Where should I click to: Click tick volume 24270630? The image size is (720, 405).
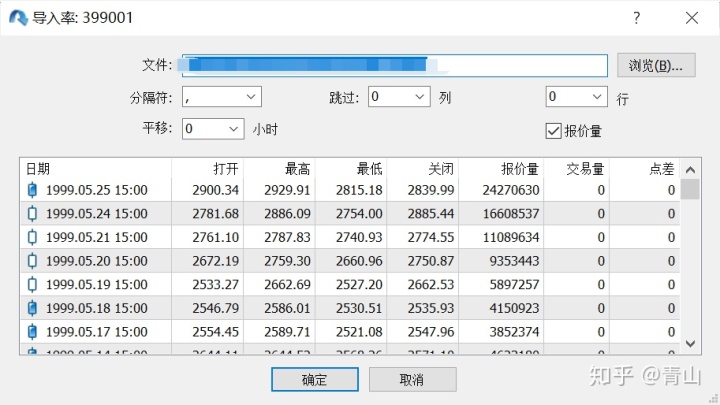[511, 190]
